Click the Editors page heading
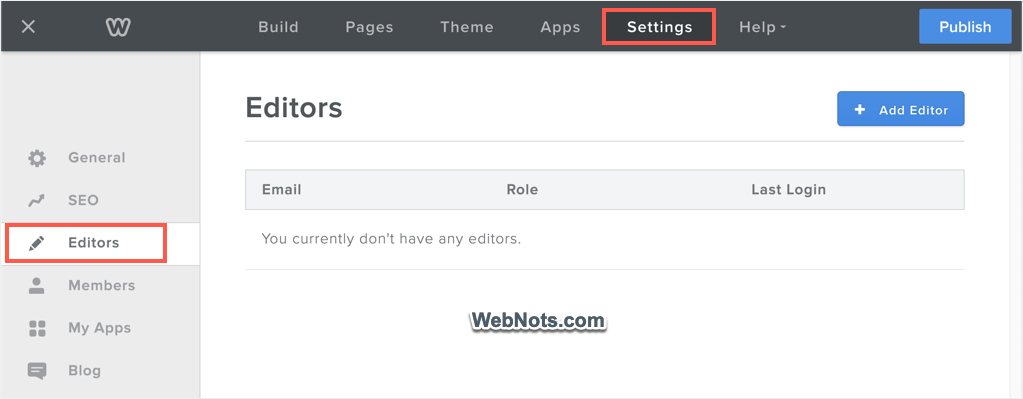This screenshot has width=1023, height=399. [x=294, y=108]
